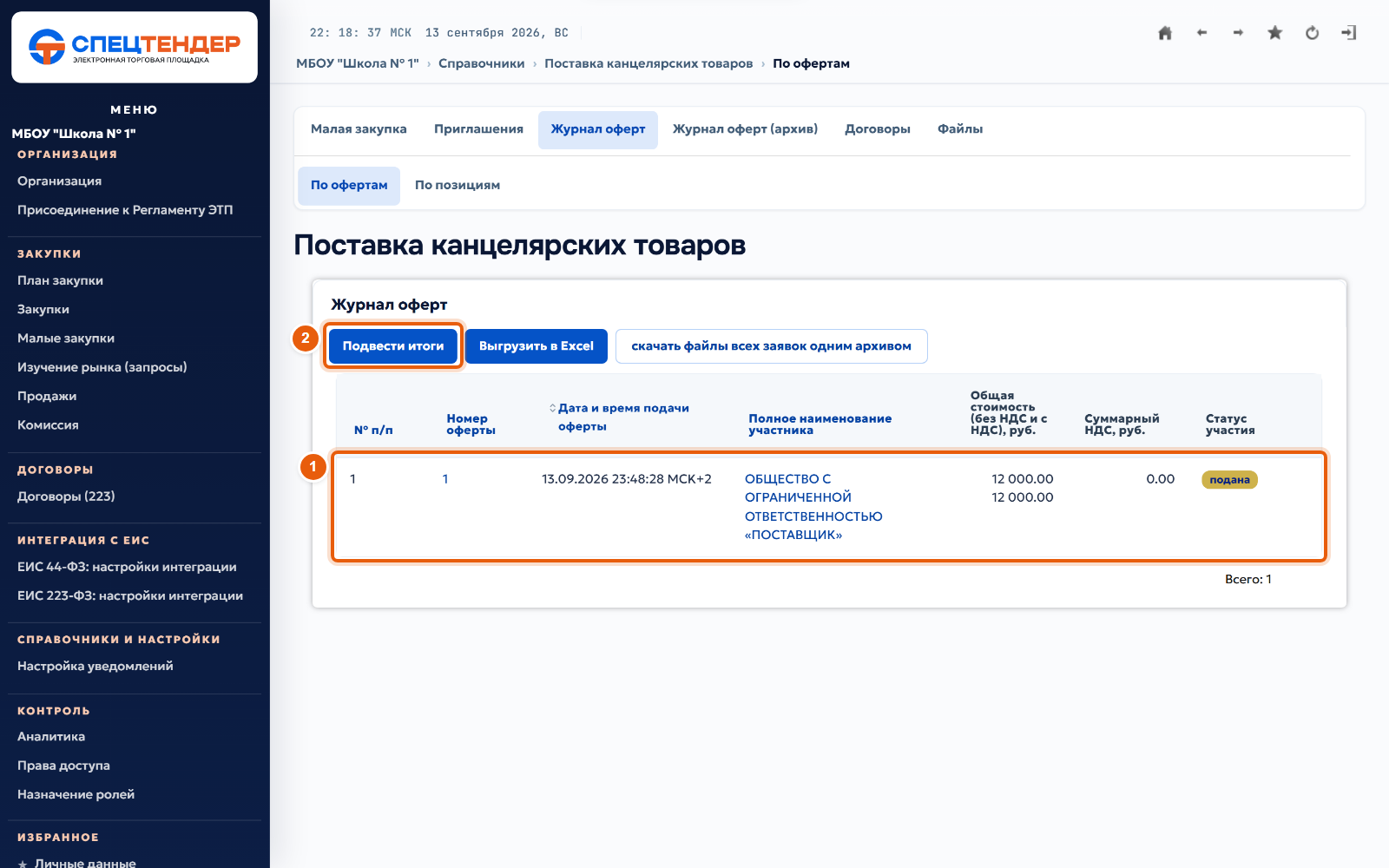
Task: Open the Малая закупка tab
Action: (359, 129)
